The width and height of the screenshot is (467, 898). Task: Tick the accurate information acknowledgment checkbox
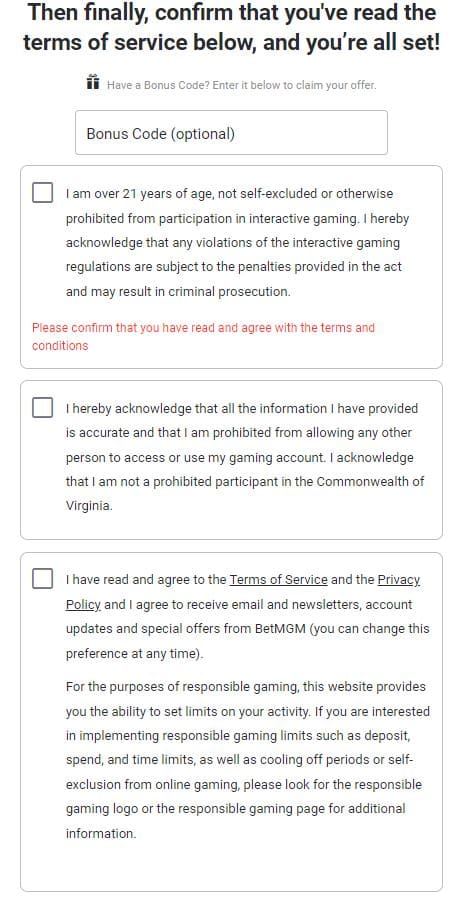tap(42, 408)
